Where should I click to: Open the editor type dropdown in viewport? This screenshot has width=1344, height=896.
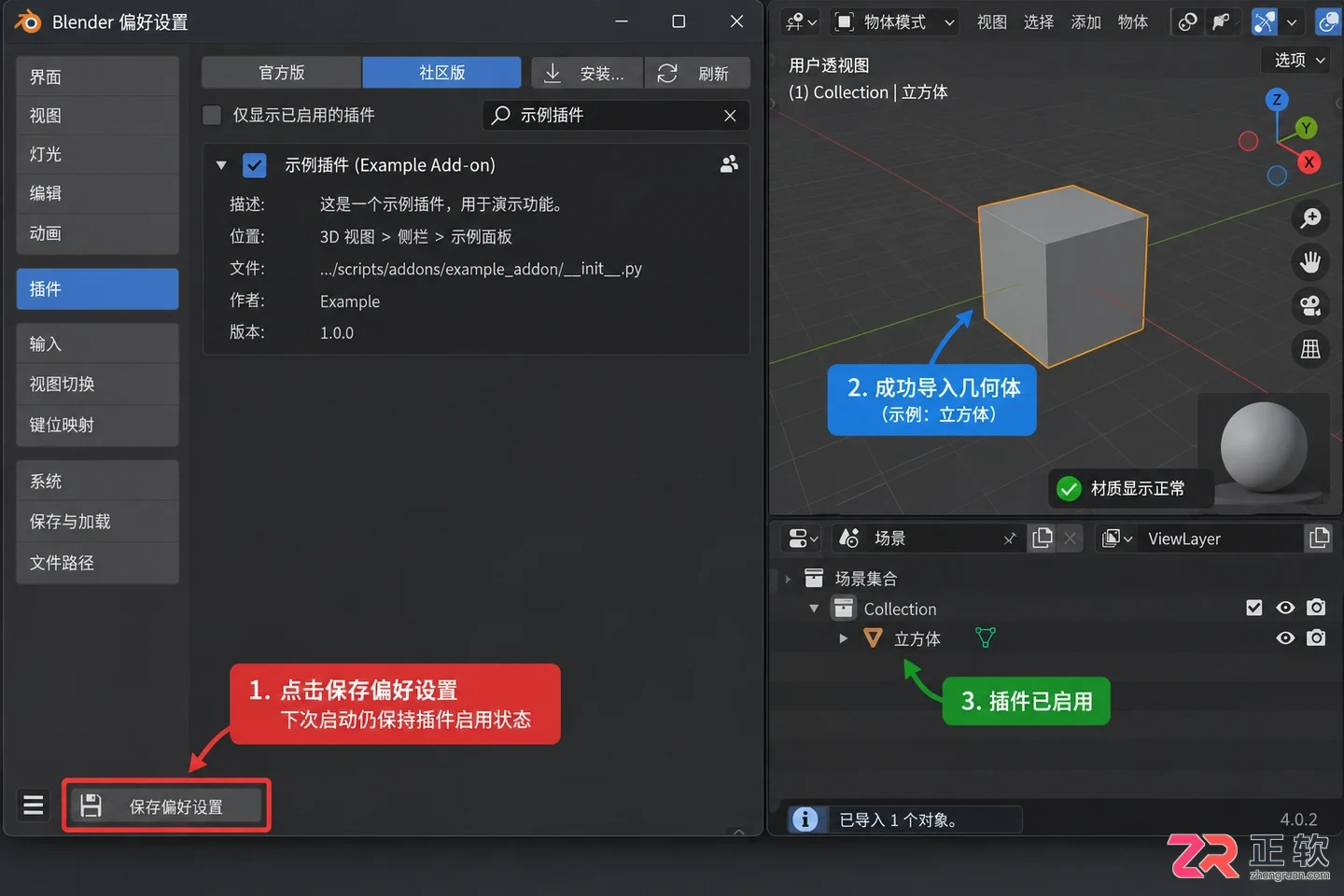click(801, 21)
